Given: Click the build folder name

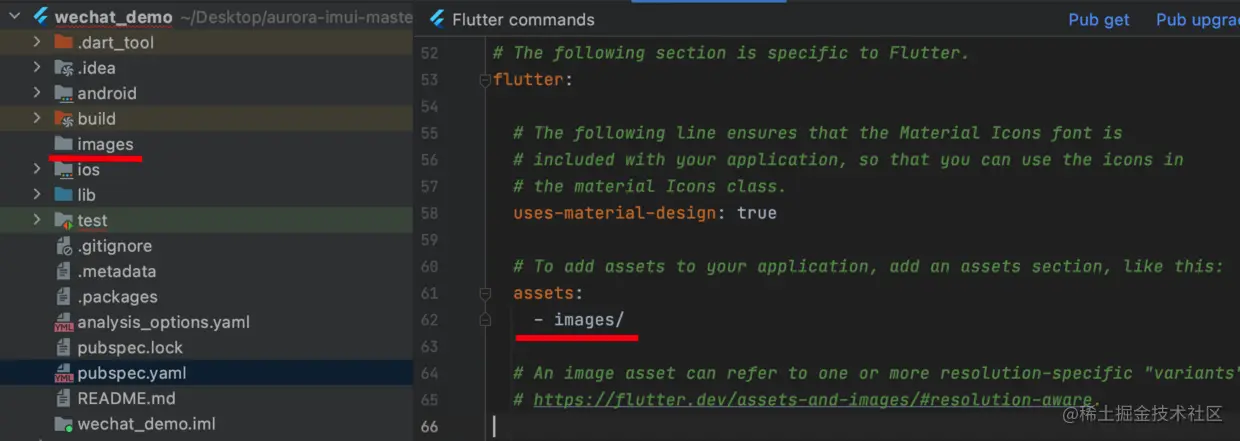Looking at the screenshot, I should pos(97,119).
